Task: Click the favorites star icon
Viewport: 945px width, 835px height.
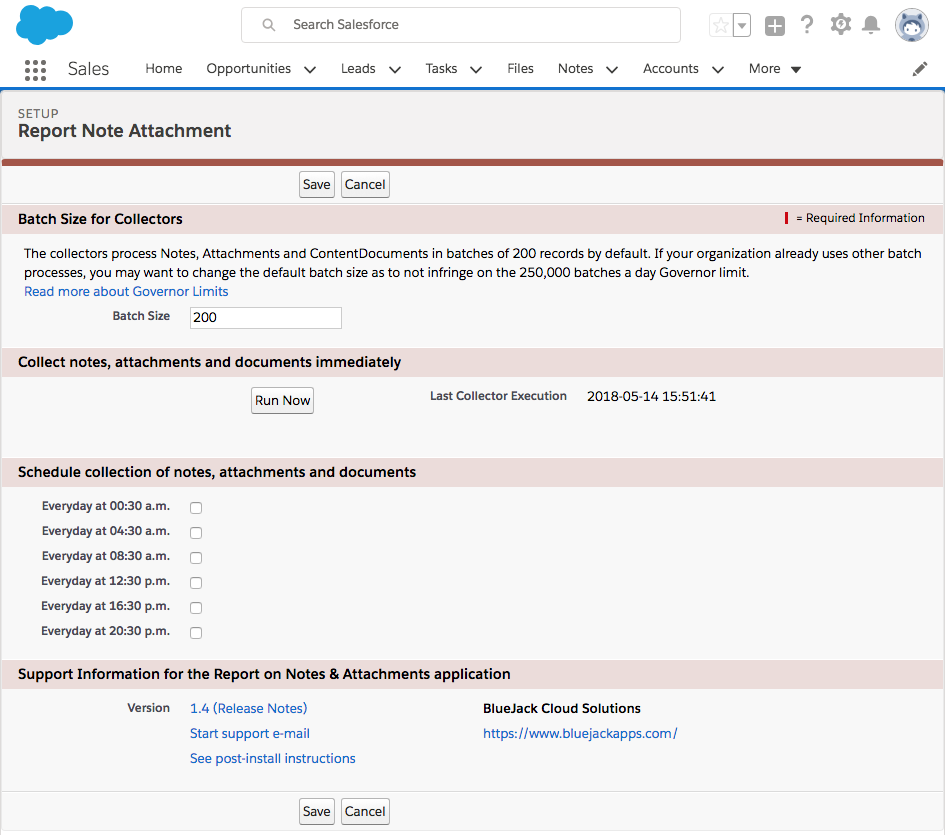Action: [721, 25]
